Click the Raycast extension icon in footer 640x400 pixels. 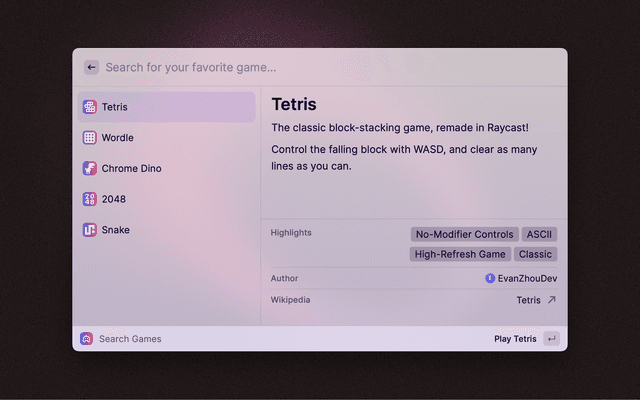coord(87,339)
